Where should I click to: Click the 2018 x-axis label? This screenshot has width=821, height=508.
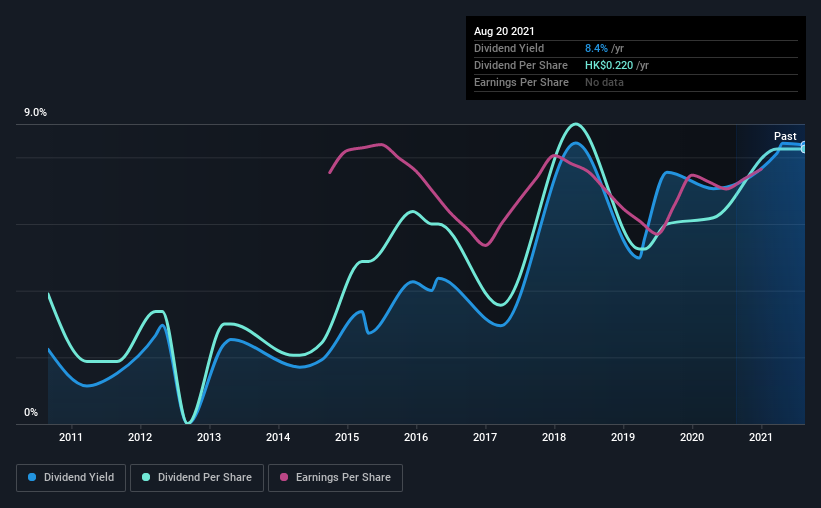click(554, 437)
